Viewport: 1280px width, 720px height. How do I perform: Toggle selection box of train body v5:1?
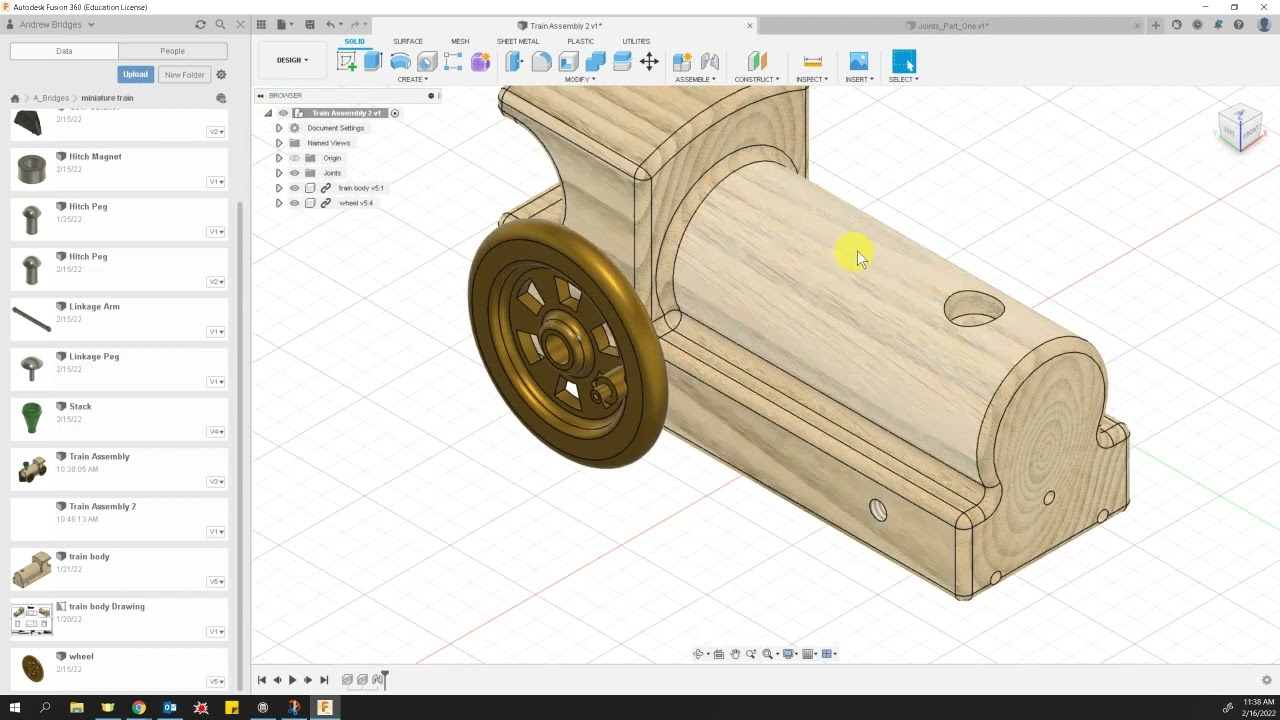coord(310,188)
